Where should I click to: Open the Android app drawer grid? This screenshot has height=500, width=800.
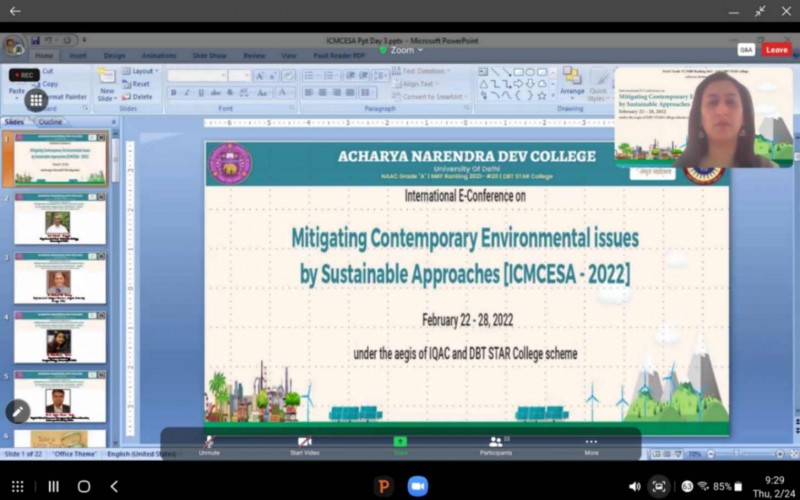point(18,486)
